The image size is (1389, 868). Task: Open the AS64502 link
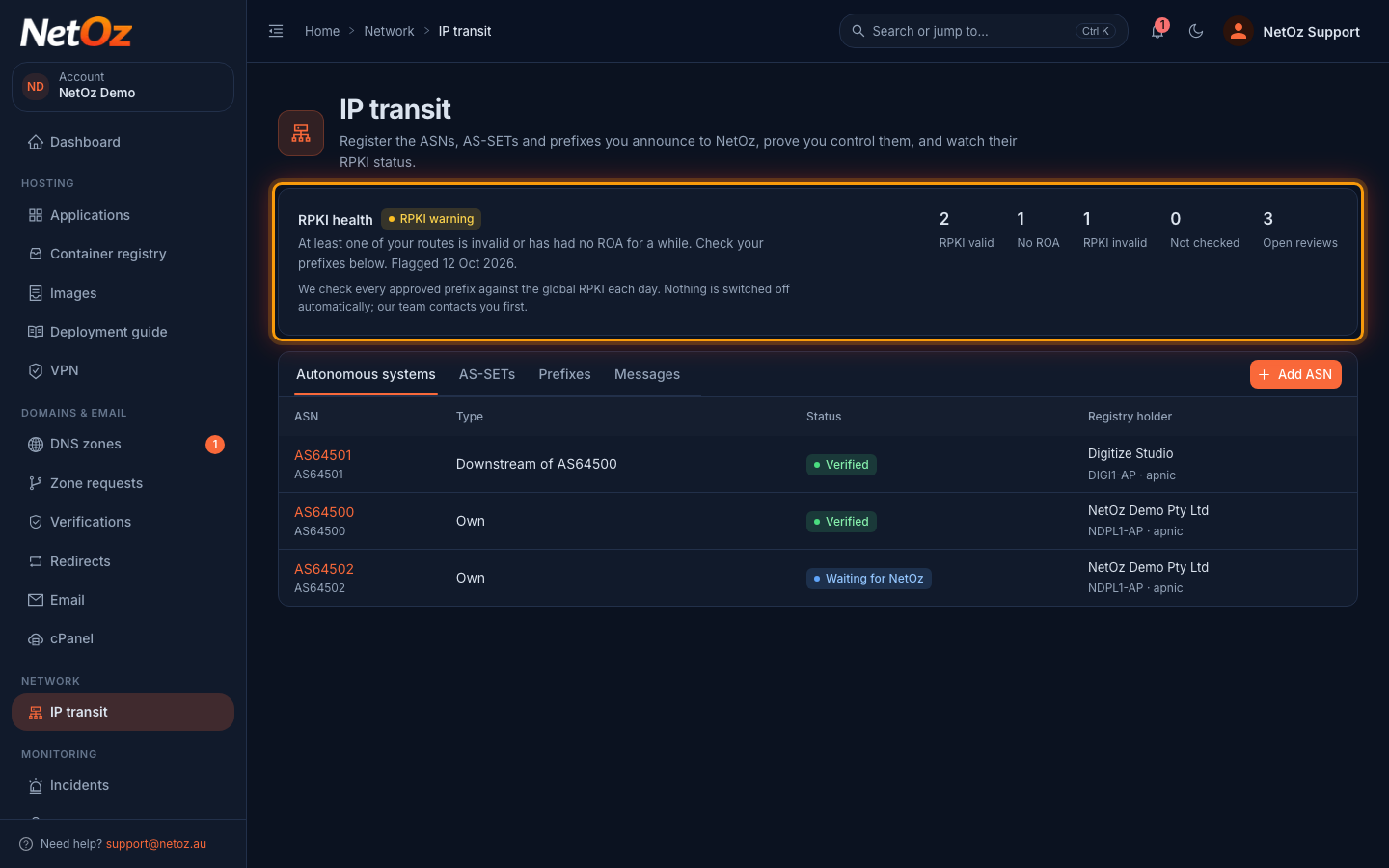324,569
